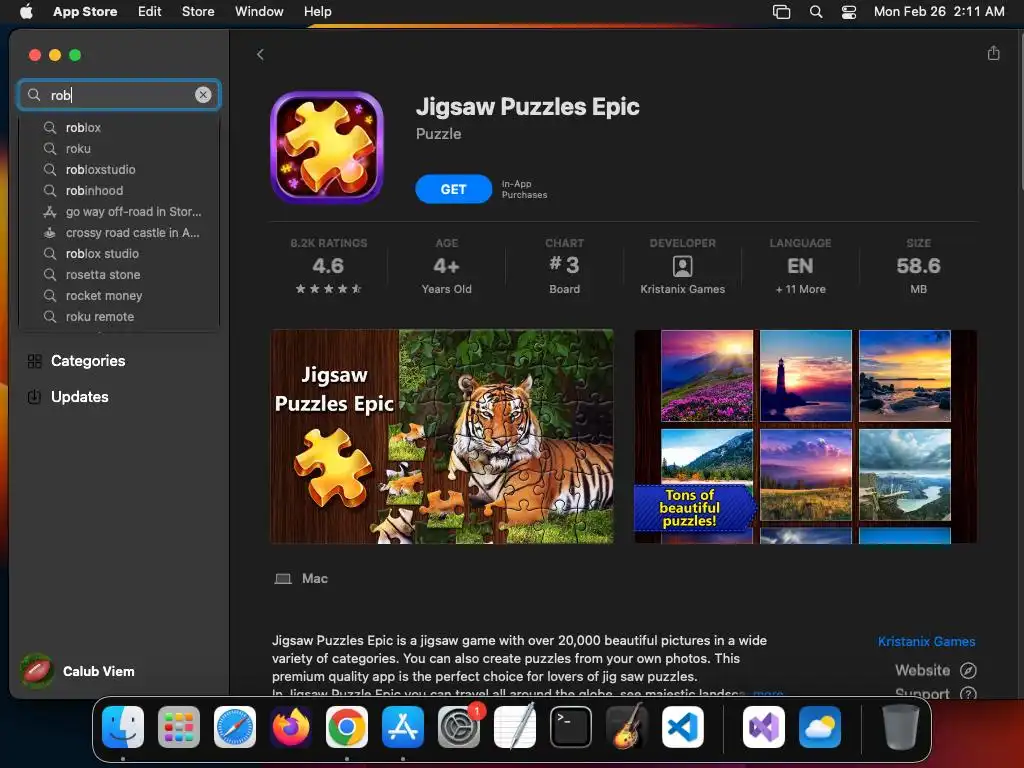Click the date and time clock

pyautogui.click(x=938, y=11)
